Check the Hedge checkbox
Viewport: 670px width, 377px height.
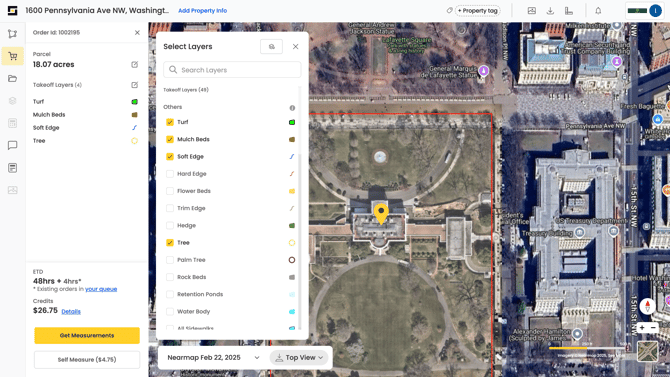[x=170, y=225]
